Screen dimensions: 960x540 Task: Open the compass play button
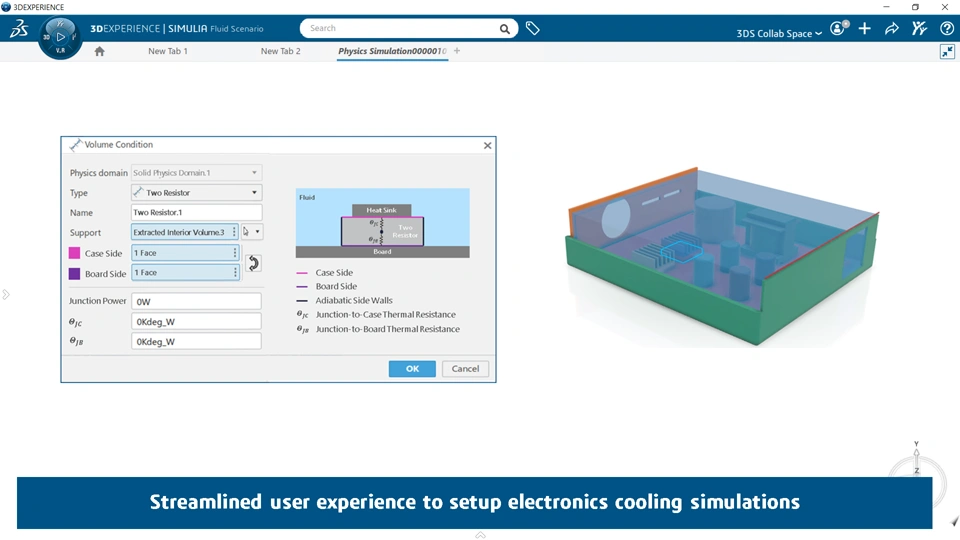pos(60,37)
